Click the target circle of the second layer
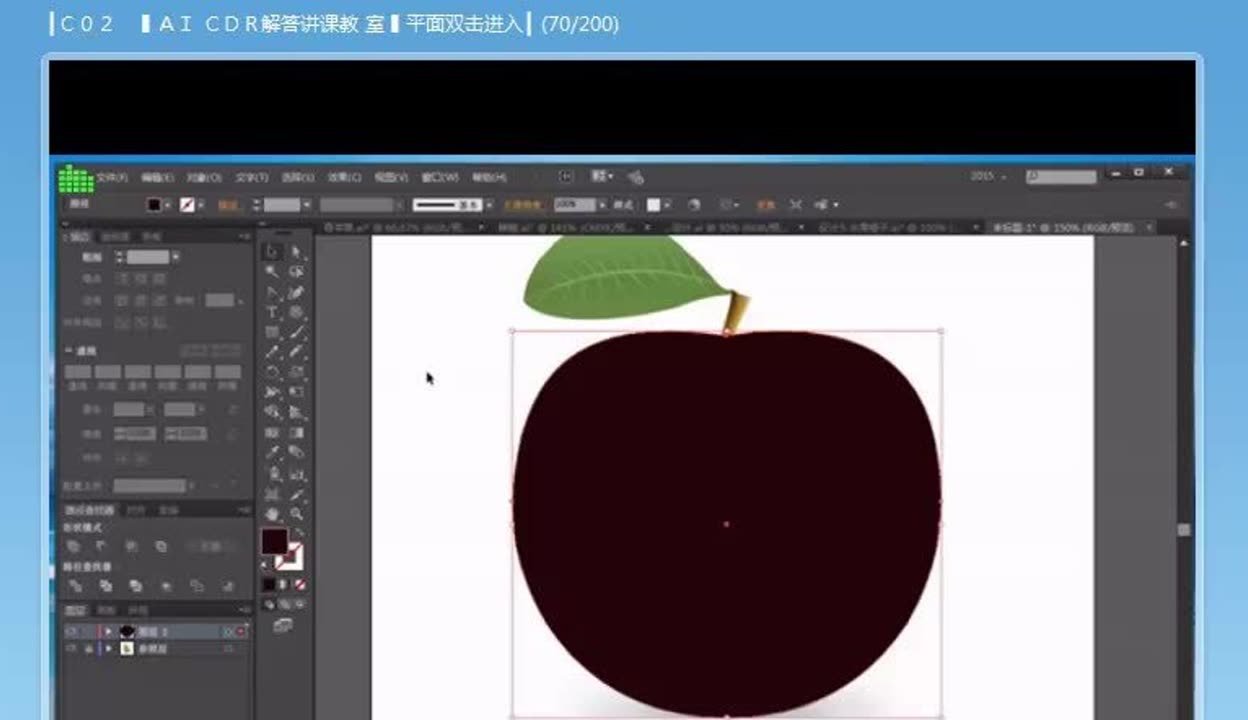Screen dimensions: 1248x720 [228, 649]
